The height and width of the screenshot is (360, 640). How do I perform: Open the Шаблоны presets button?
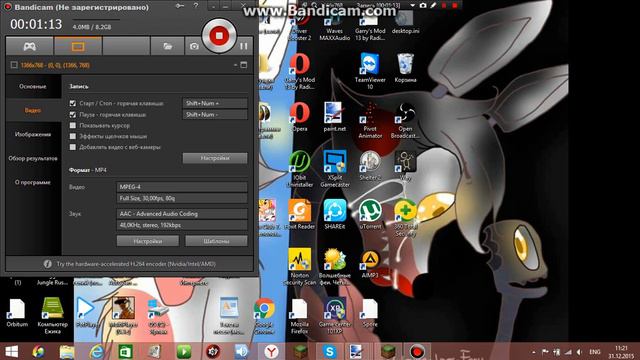(216, 241)
